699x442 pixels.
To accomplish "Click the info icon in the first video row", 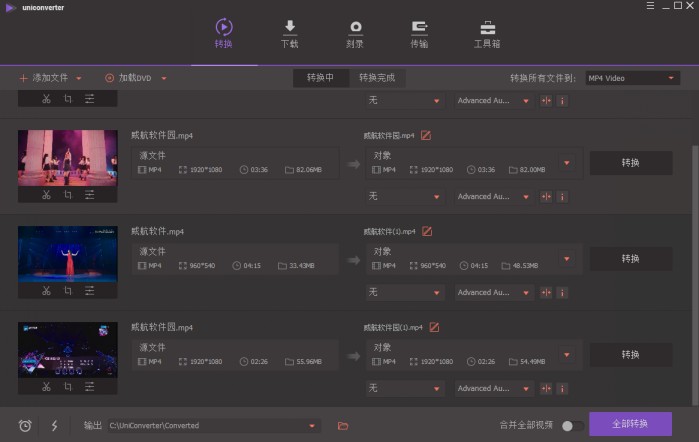I will [562, 196].
